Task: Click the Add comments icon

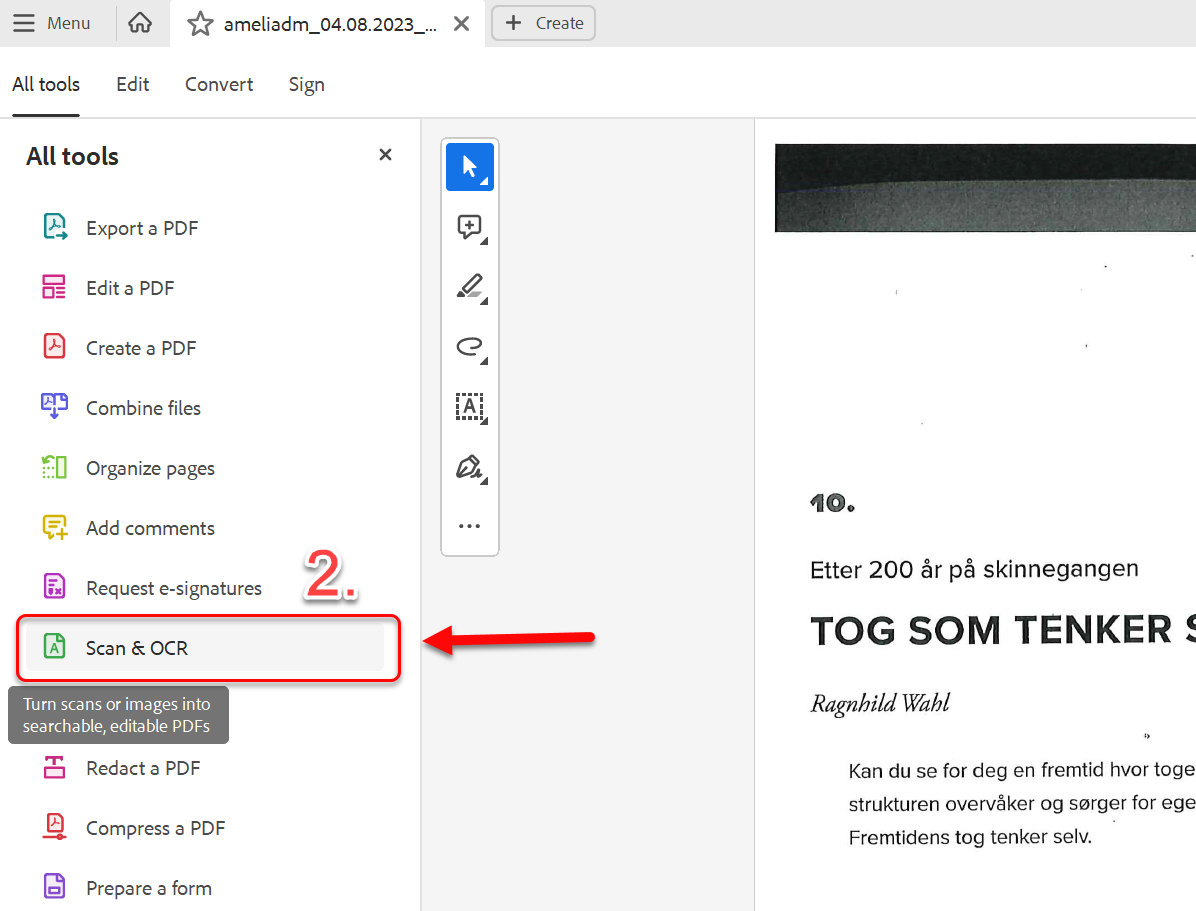Action: point(54,527)
